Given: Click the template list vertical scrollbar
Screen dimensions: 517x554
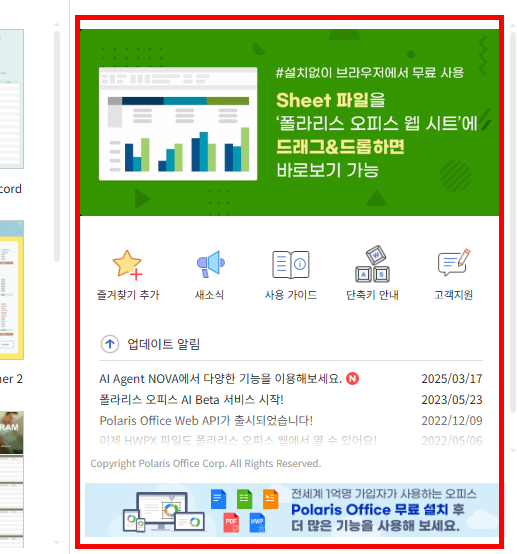Looking at the screenshot, I should pos(57,147).
